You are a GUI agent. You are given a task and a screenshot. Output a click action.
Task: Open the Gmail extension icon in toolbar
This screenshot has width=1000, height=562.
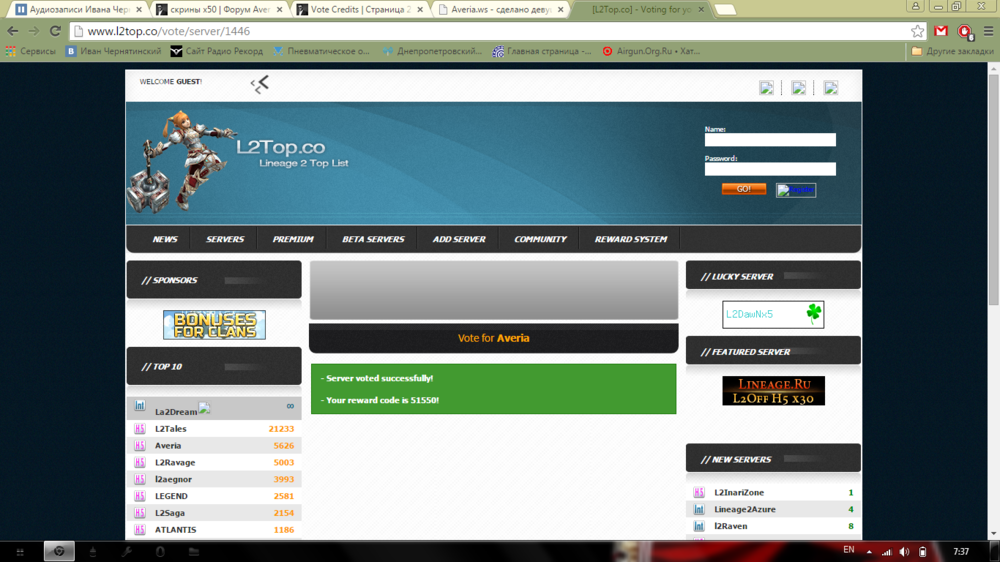[x=941, y=31]
